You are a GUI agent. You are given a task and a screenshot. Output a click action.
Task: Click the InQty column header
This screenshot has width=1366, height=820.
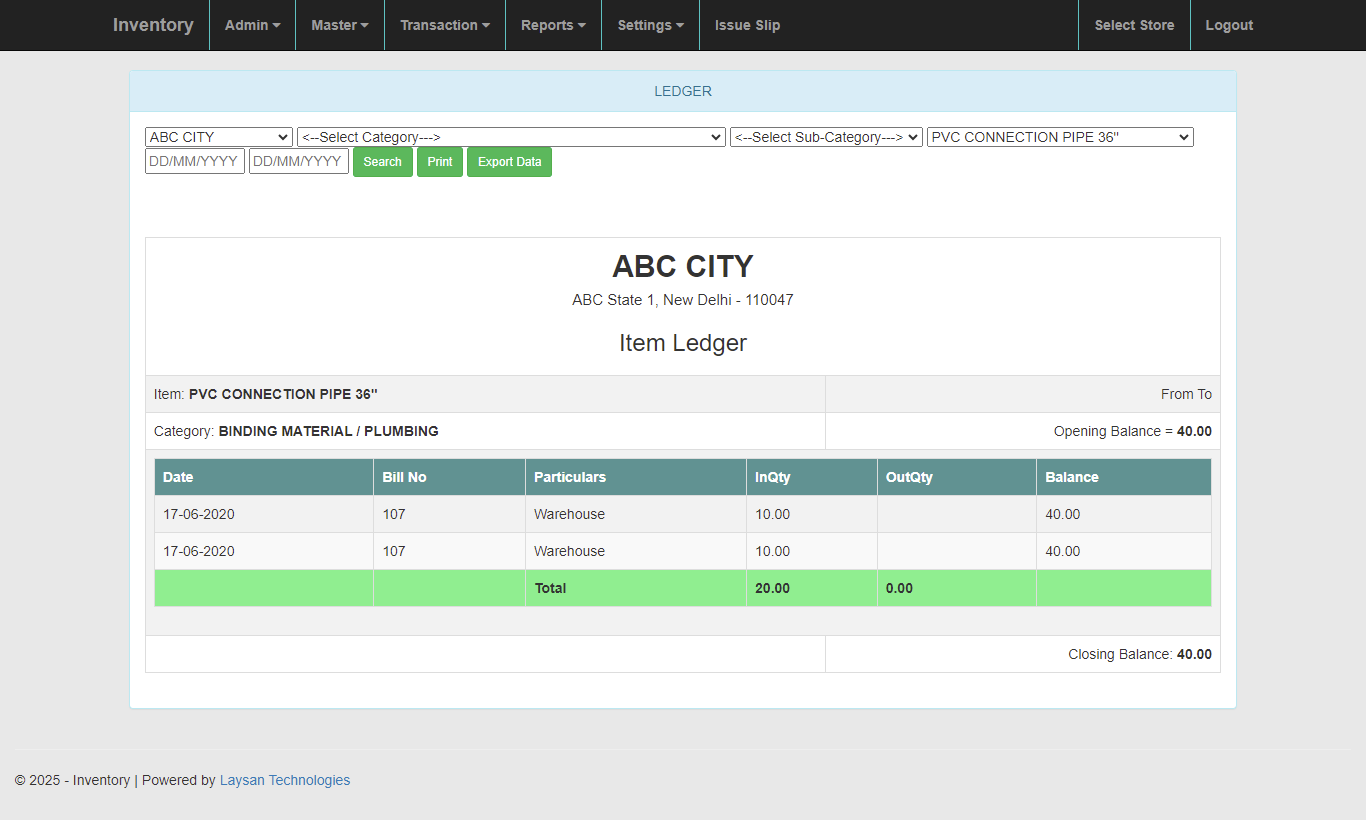[x=812, y=477]
